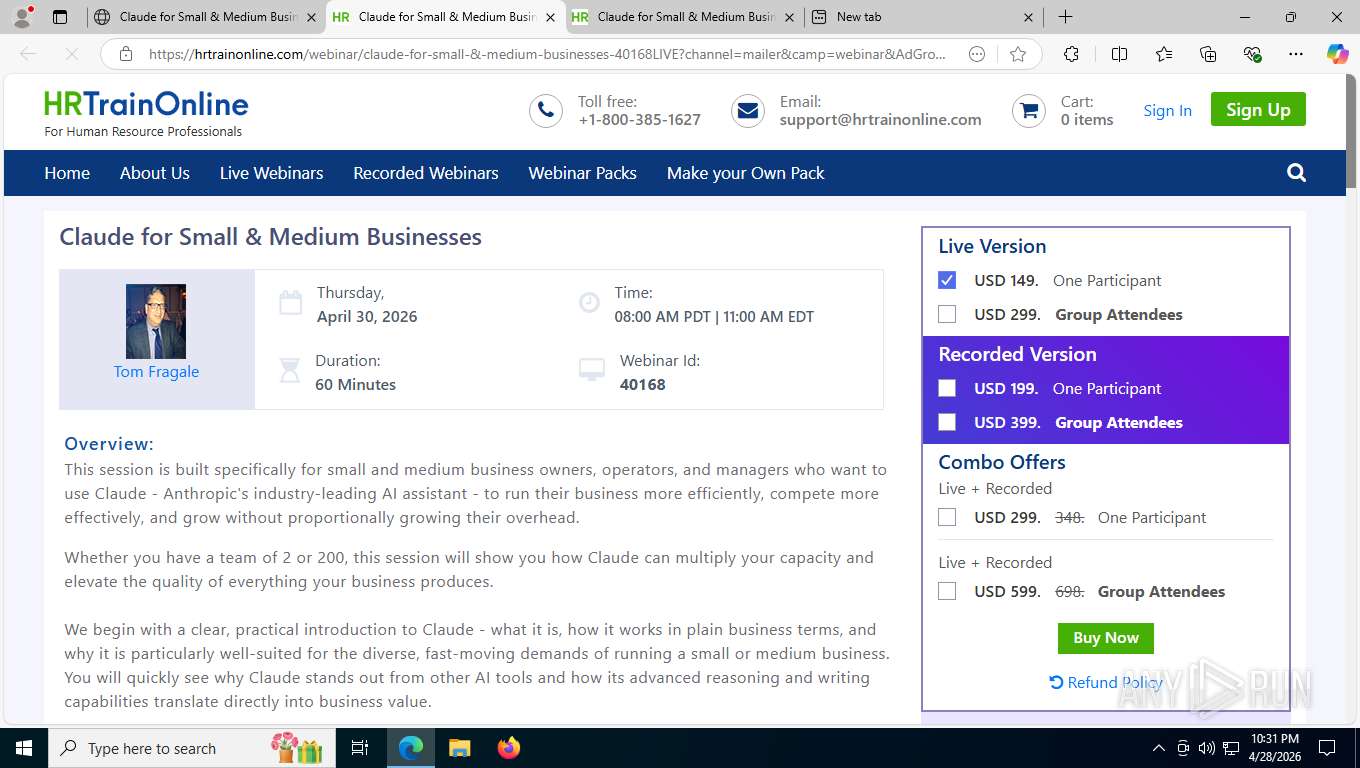Check Live Version USD 299 Group Attendees
1360x768 pixels.
point(947,314)
